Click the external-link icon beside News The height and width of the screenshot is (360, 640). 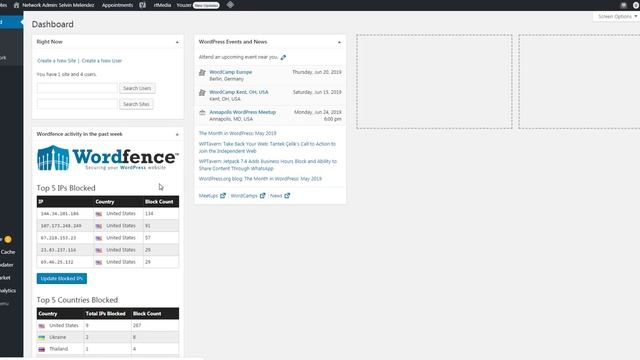[x=287, y=196]
